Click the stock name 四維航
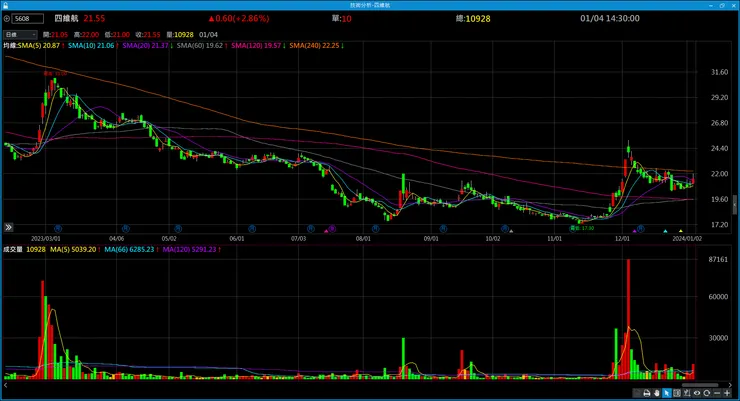This screenshot has height=401, width=740. tap(66, 18)
